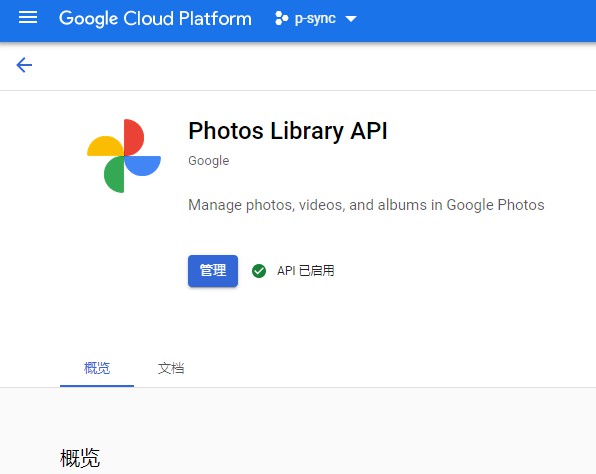
Task: Click the Manage photos description text
Action: (x=366, y=205)
